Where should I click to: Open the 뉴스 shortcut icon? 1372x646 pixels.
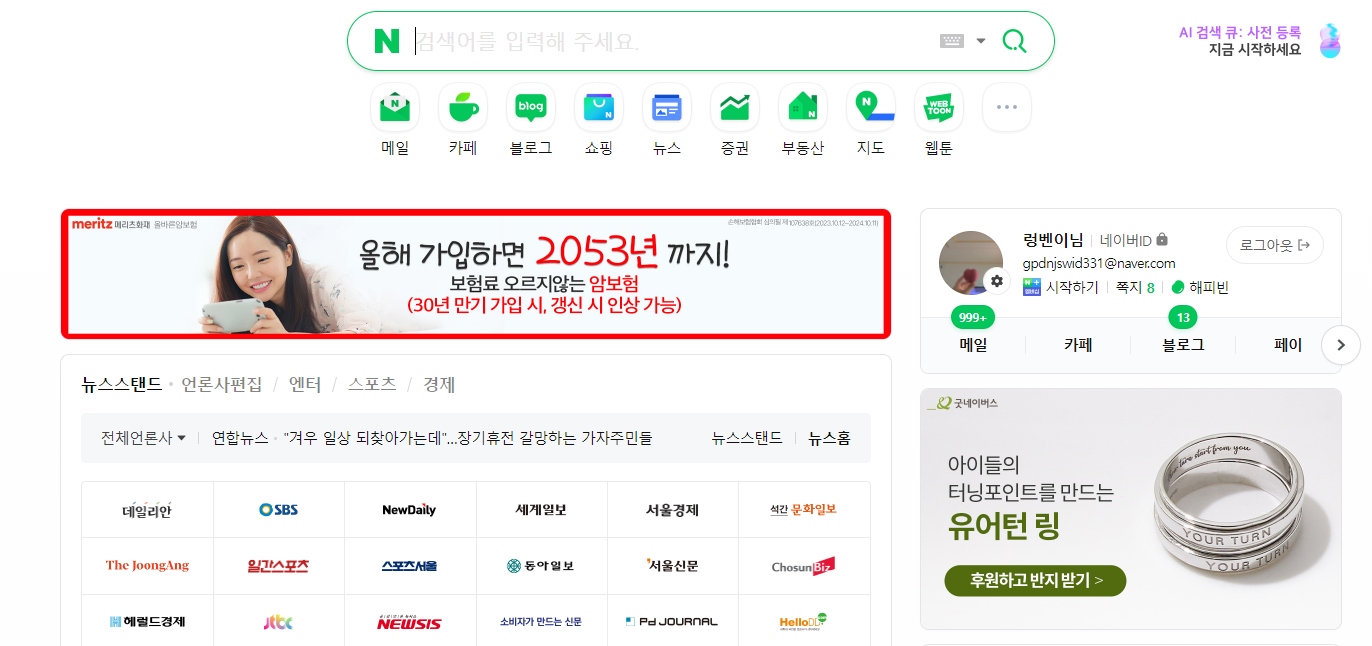[x=667, y=107]
